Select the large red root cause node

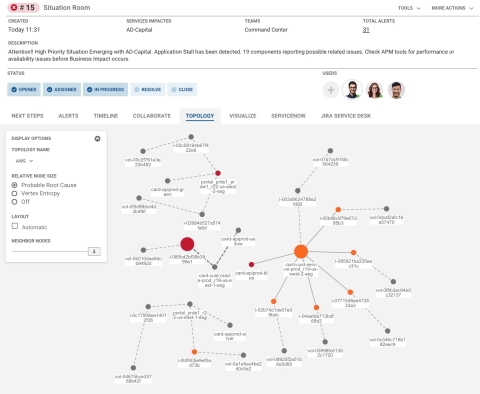pyautogui.click(x=187, y=244)
